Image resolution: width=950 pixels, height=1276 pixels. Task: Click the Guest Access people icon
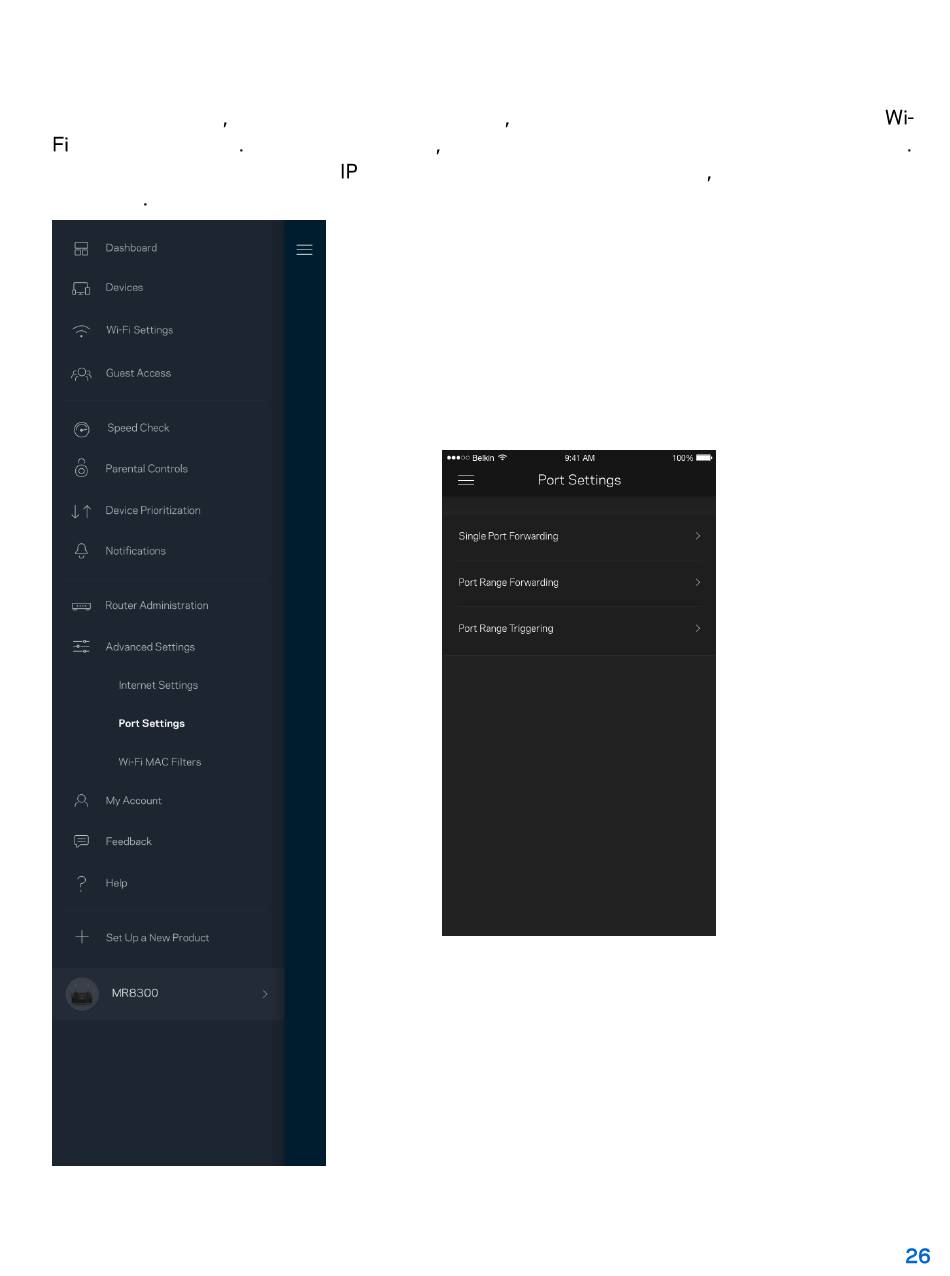click(x=82, y=374)
